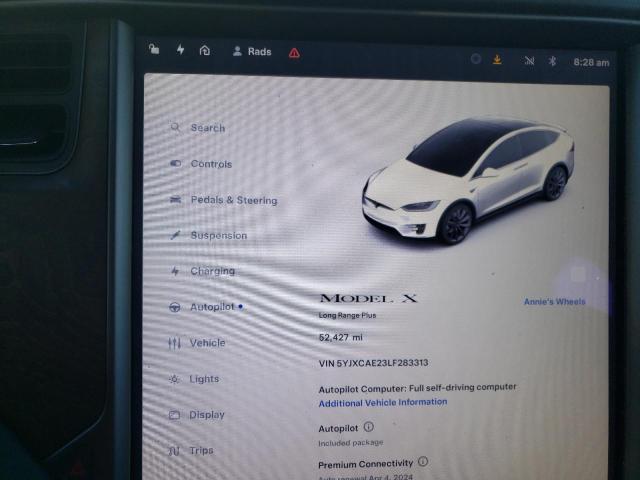
Task: Tap the lock icon in the status bar
Action: point(154,49)
